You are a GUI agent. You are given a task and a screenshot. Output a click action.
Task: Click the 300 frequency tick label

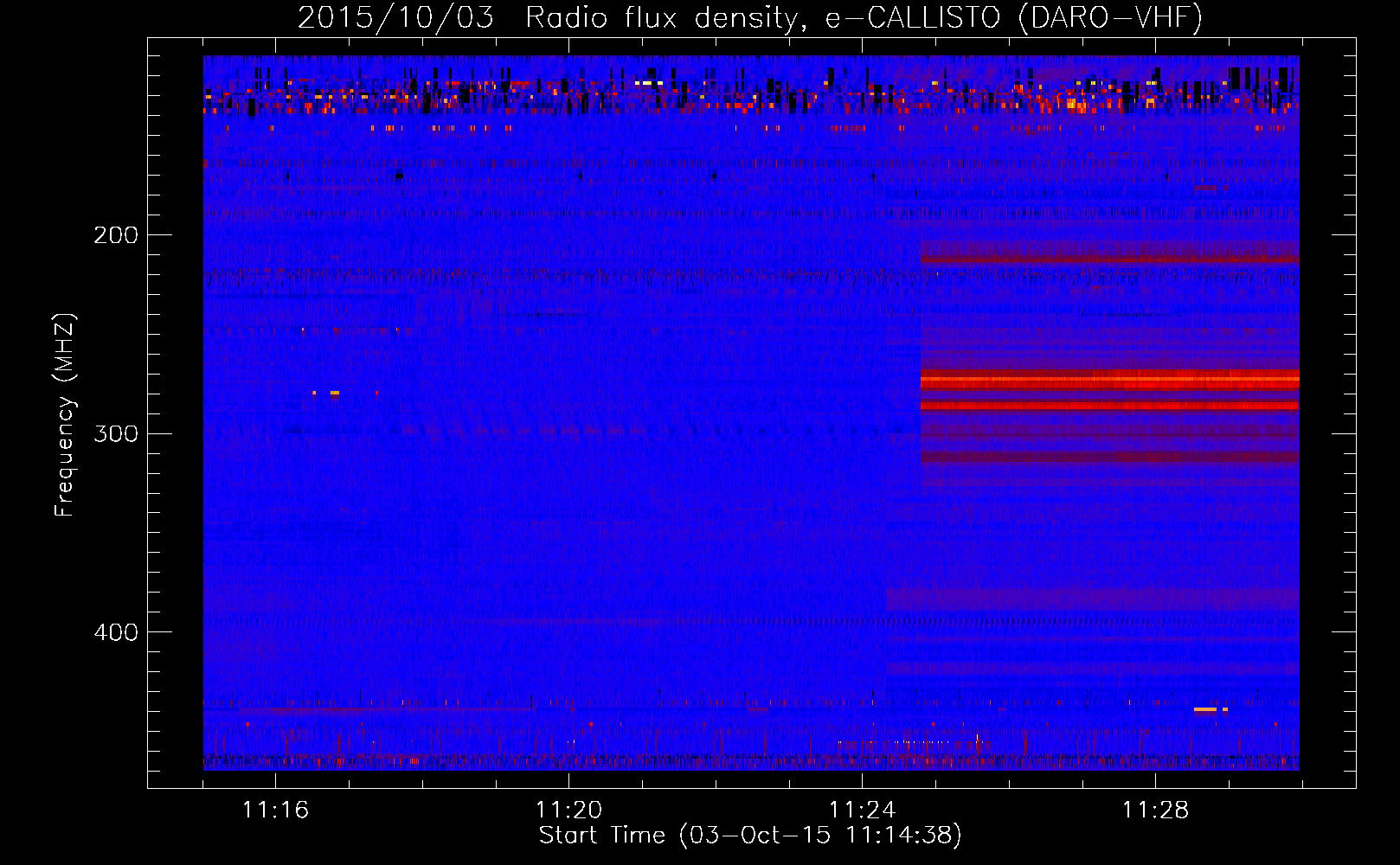(116, 433)
